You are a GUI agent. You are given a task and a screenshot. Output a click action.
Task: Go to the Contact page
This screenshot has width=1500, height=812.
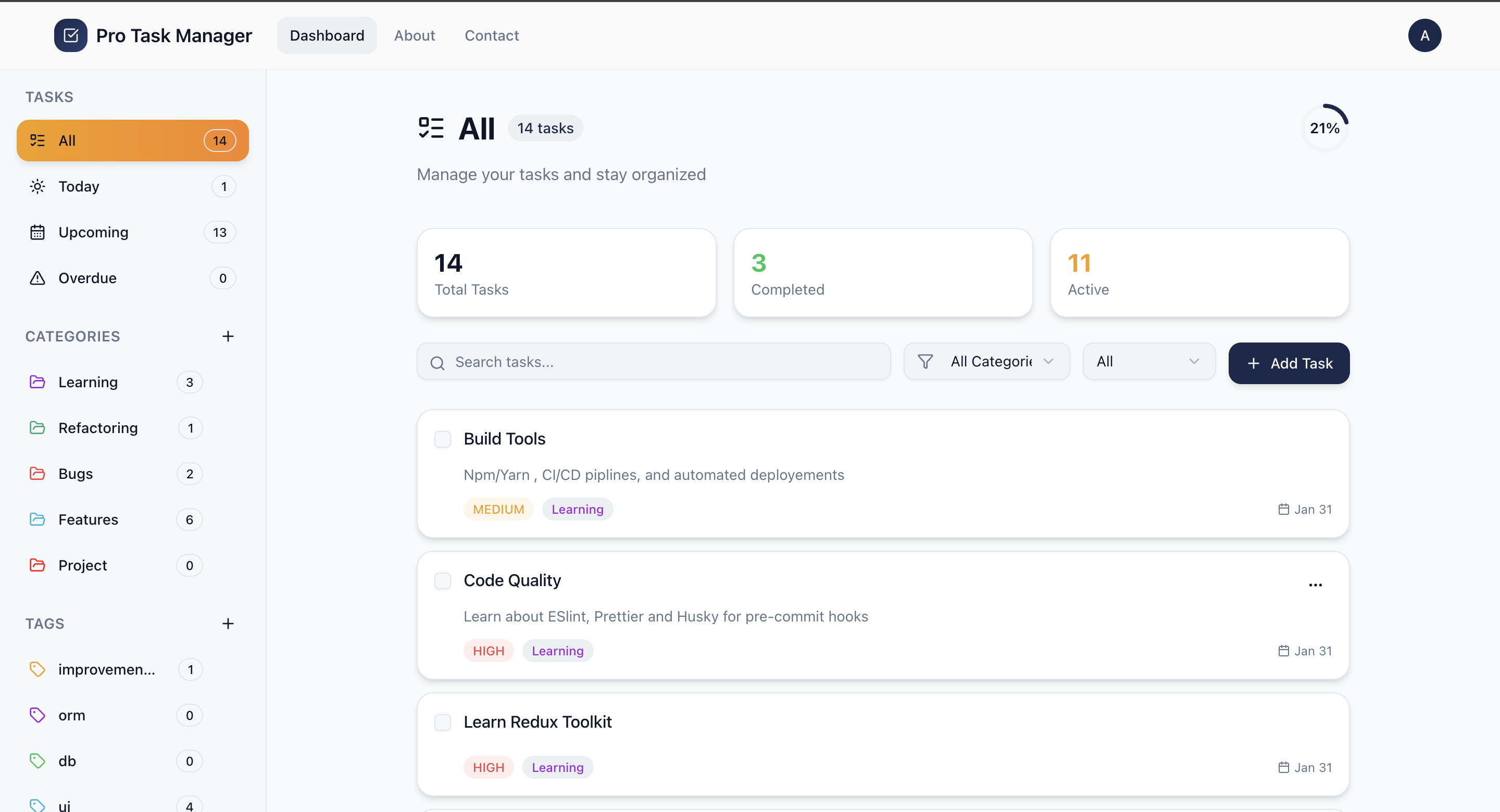point(491,35)
